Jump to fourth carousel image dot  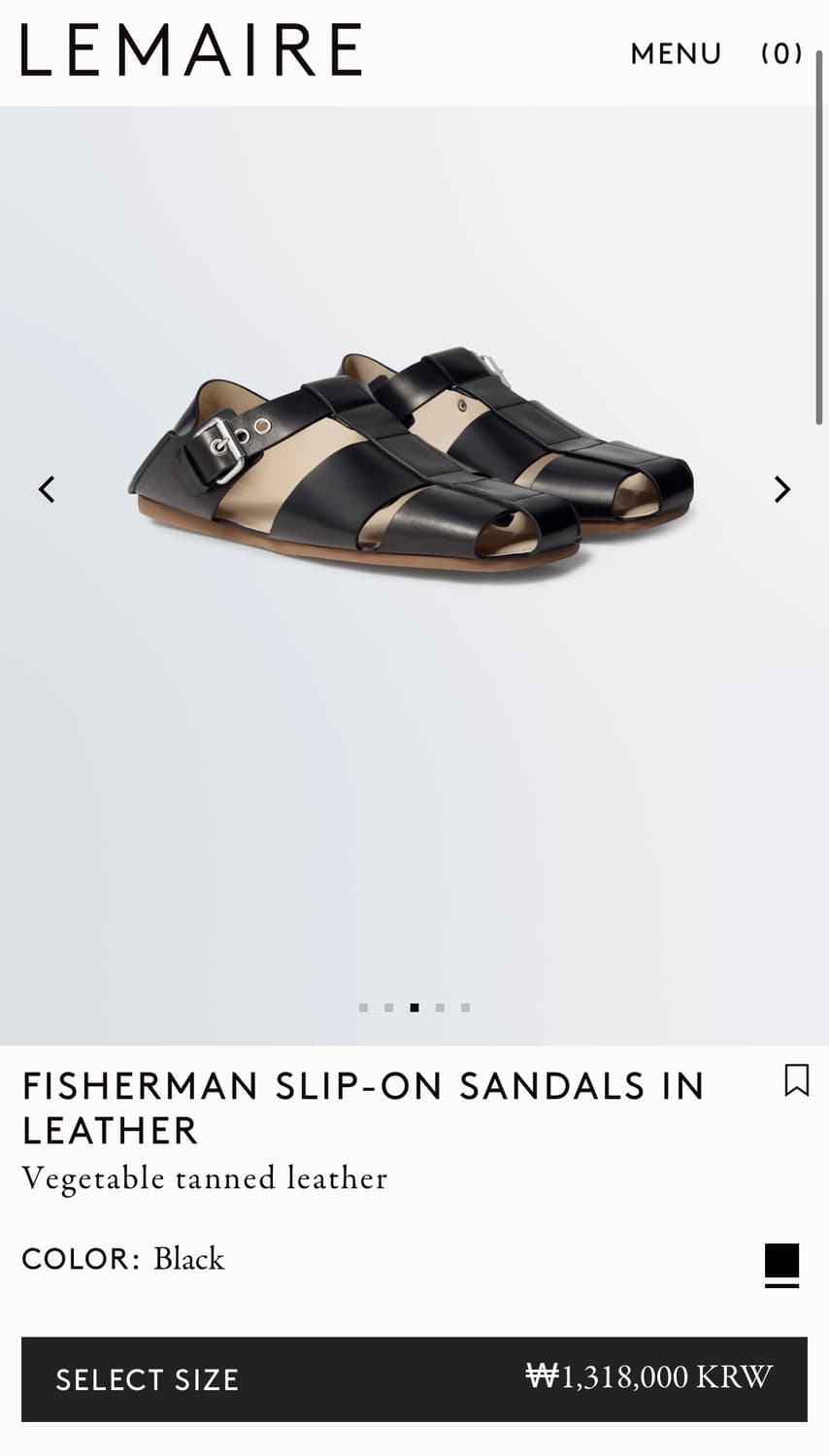click(x=440, y=1008)
